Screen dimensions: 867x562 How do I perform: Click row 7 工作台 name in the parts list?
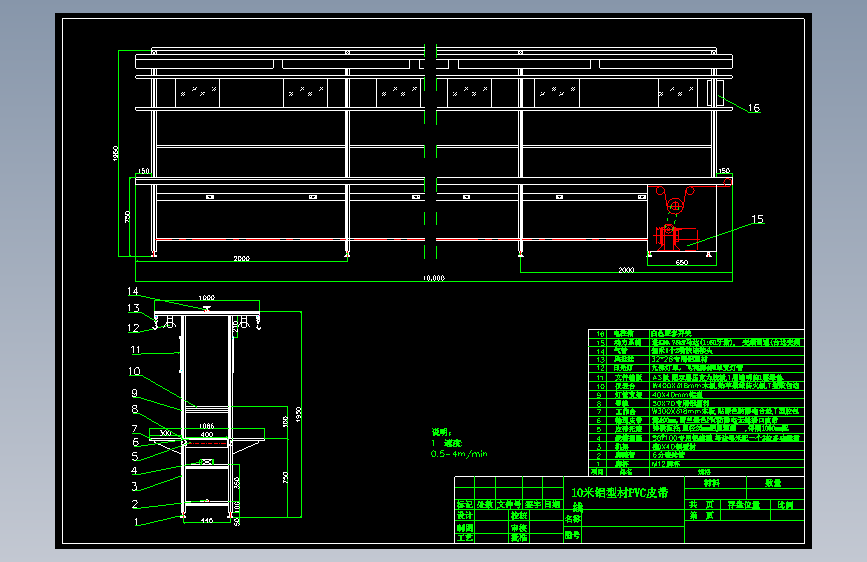tap(625, 412)
